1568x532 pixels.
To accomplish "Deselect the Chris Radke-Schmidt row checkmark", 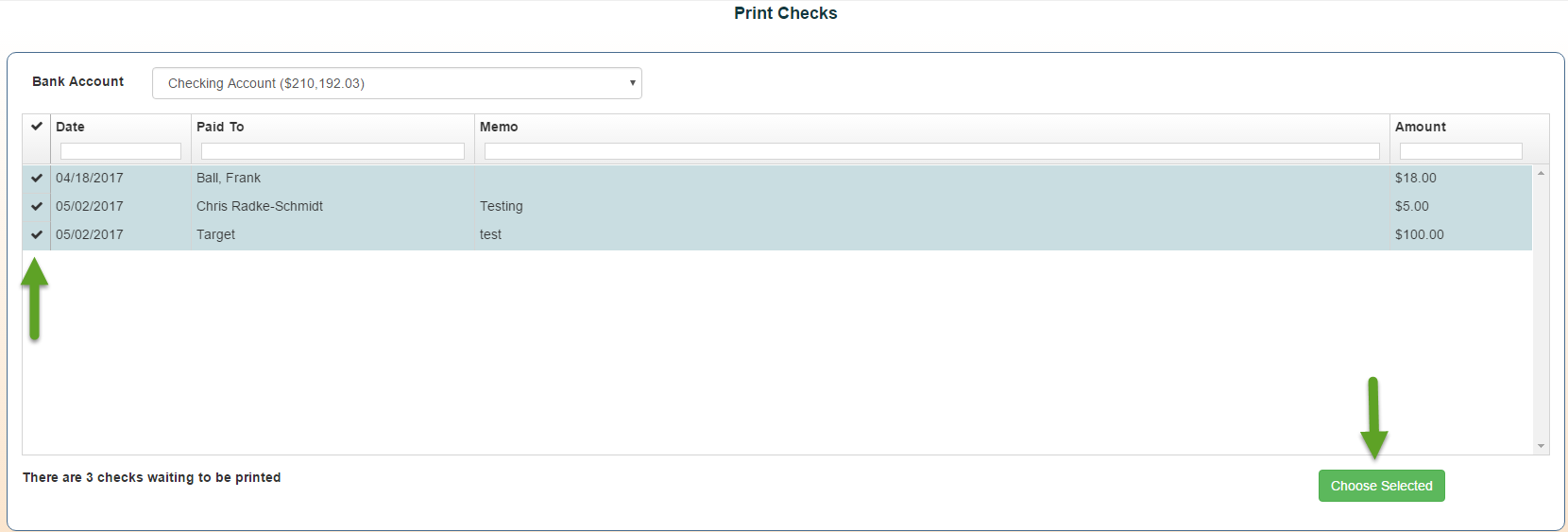I will pos(37,206).
